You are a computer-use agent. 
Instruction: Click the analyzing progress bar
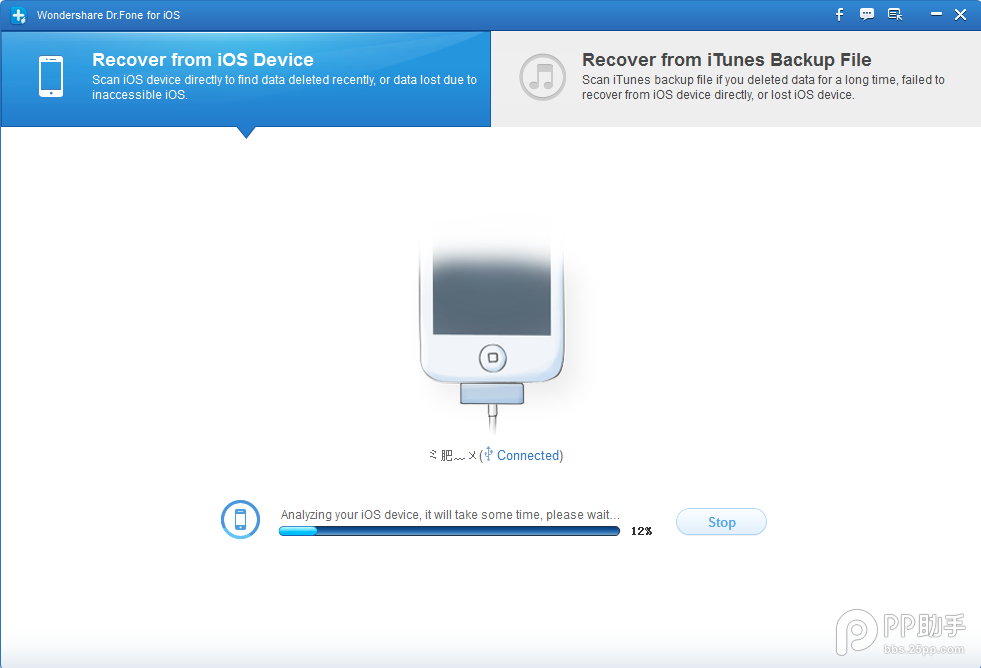449,531
